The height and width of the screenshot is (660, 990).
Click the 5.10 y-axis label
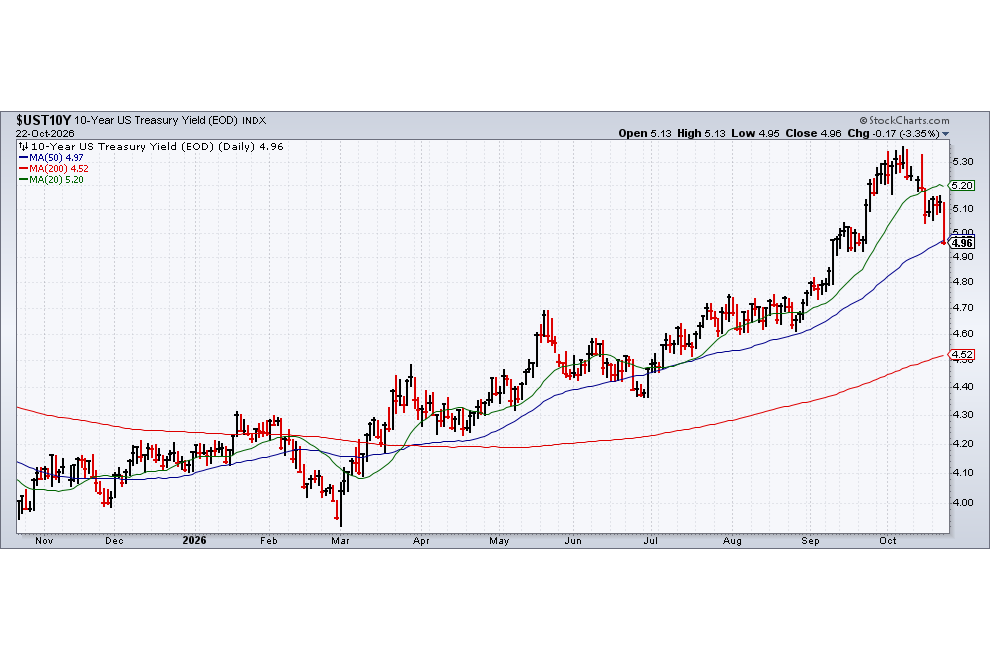963,208
